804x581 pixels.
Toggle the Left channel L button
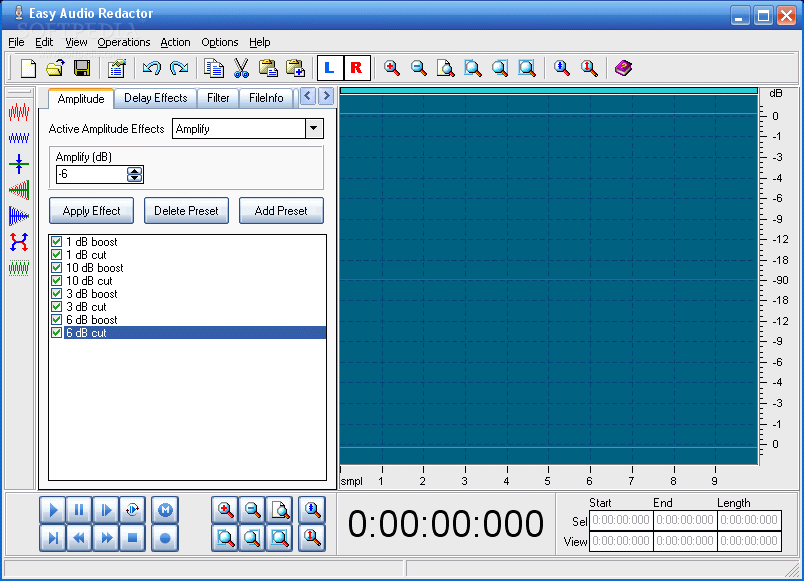coord(330,68)
